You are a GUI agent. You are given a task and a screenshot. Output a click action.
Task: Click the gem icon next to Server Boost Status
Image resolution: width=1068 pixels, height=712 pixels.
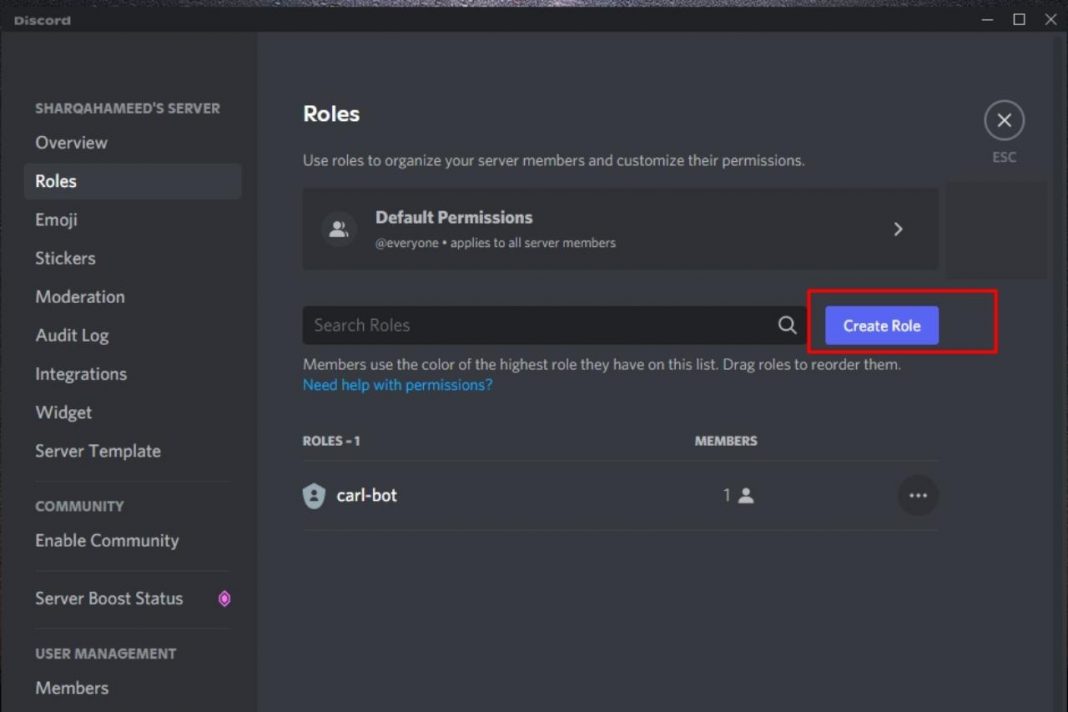[224, 598]
